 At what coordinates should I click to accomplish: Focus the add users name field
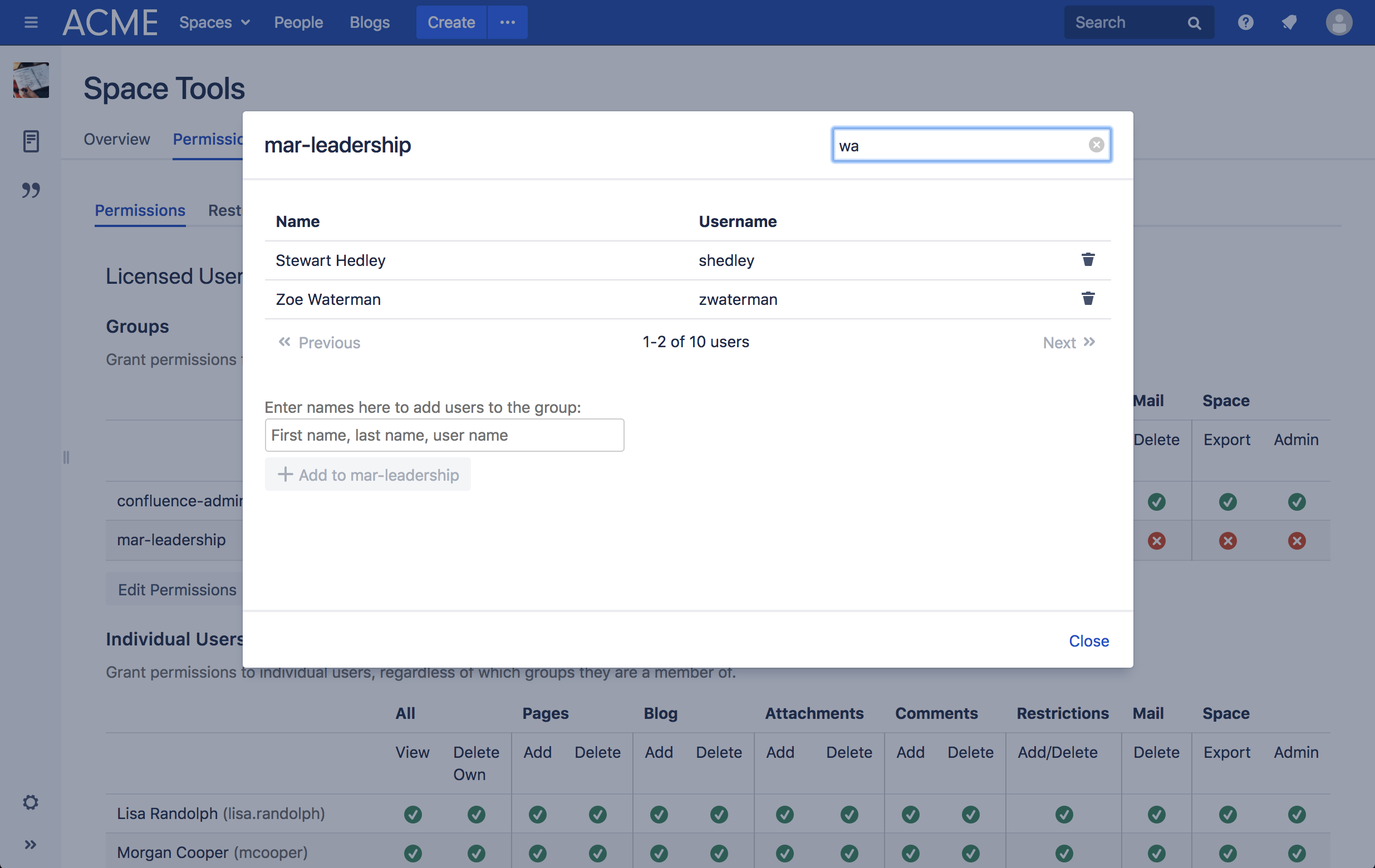(x=444, y=435)
